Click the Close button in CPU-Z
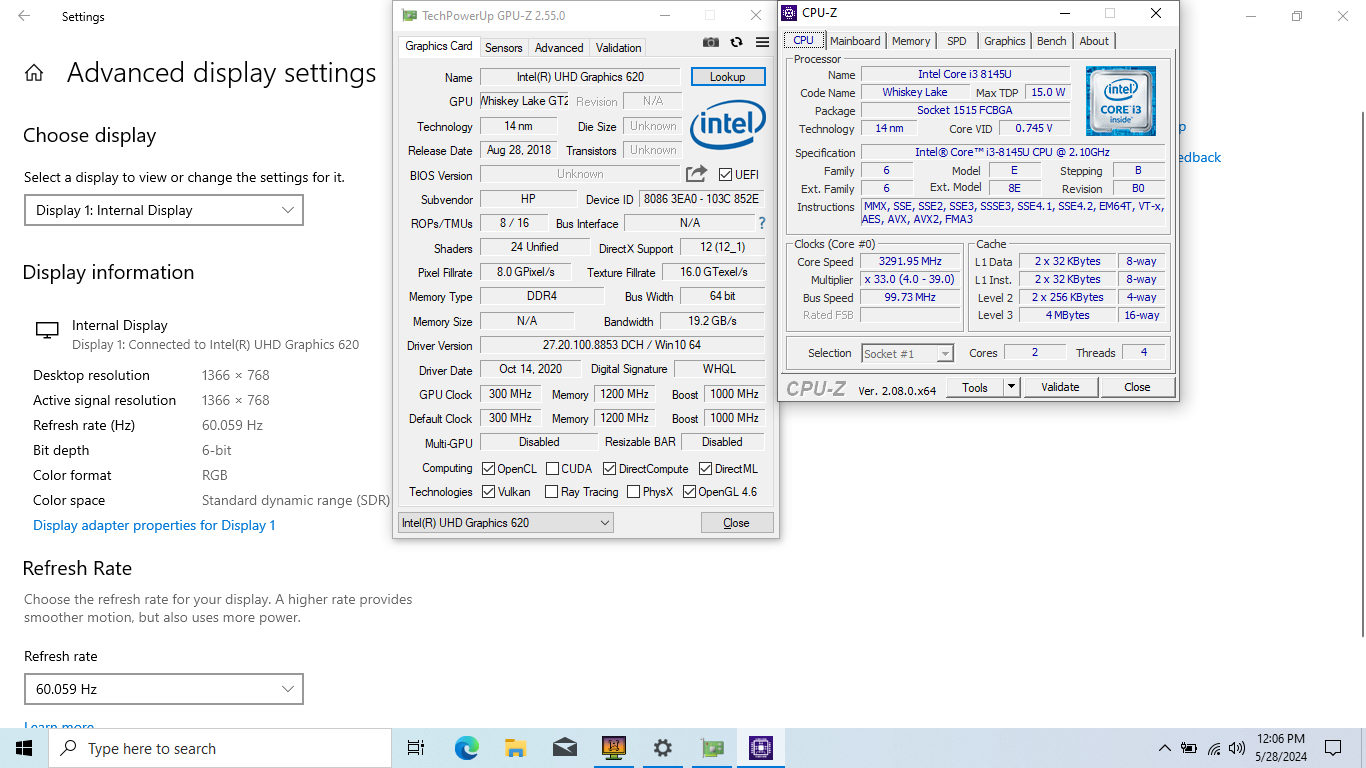The height and width of the screenshot is (768, 1366). (x=1137, y=387)
